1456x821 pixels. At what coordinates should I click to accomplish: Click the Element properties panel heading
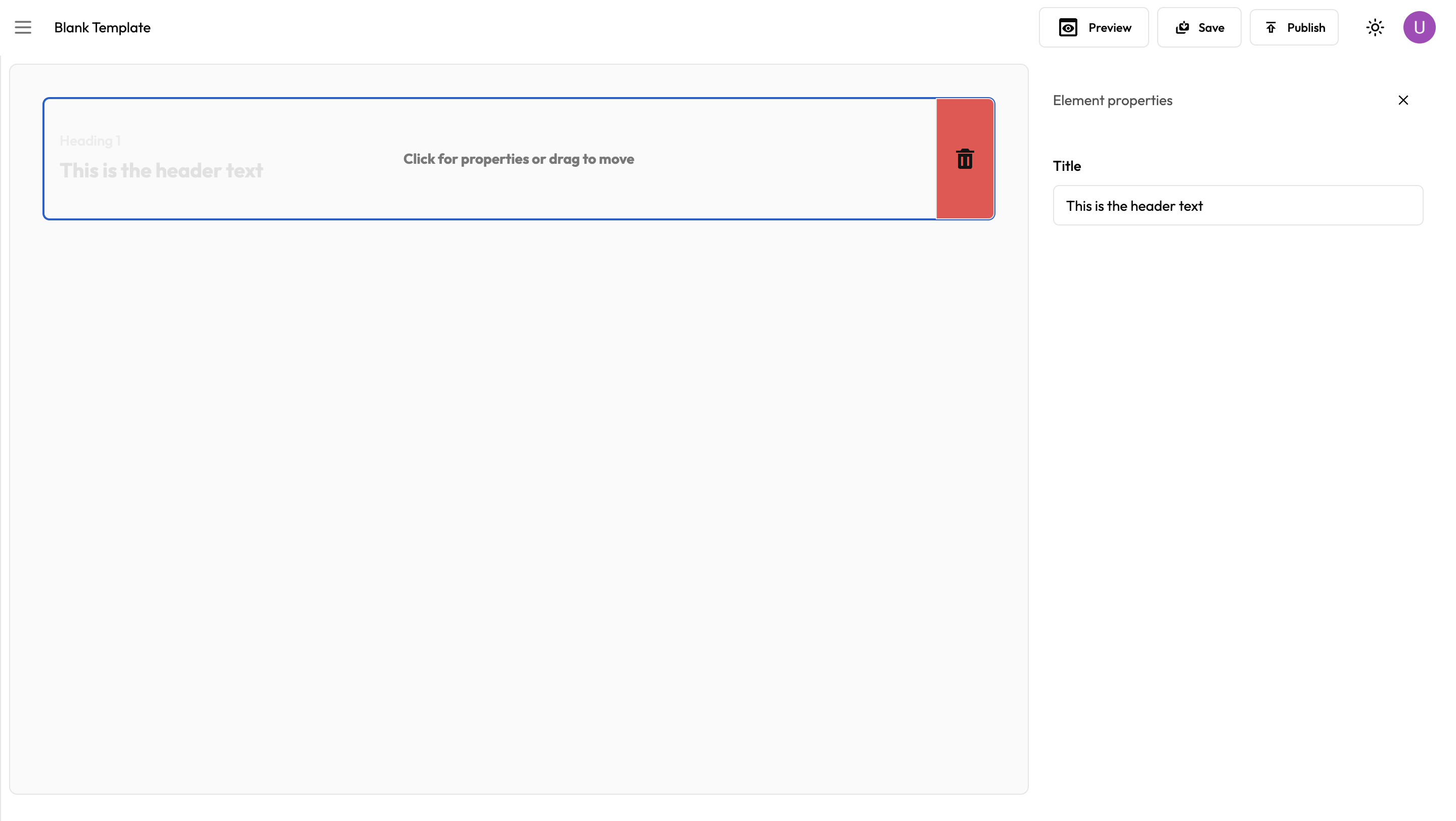(x=1112, y=101)
